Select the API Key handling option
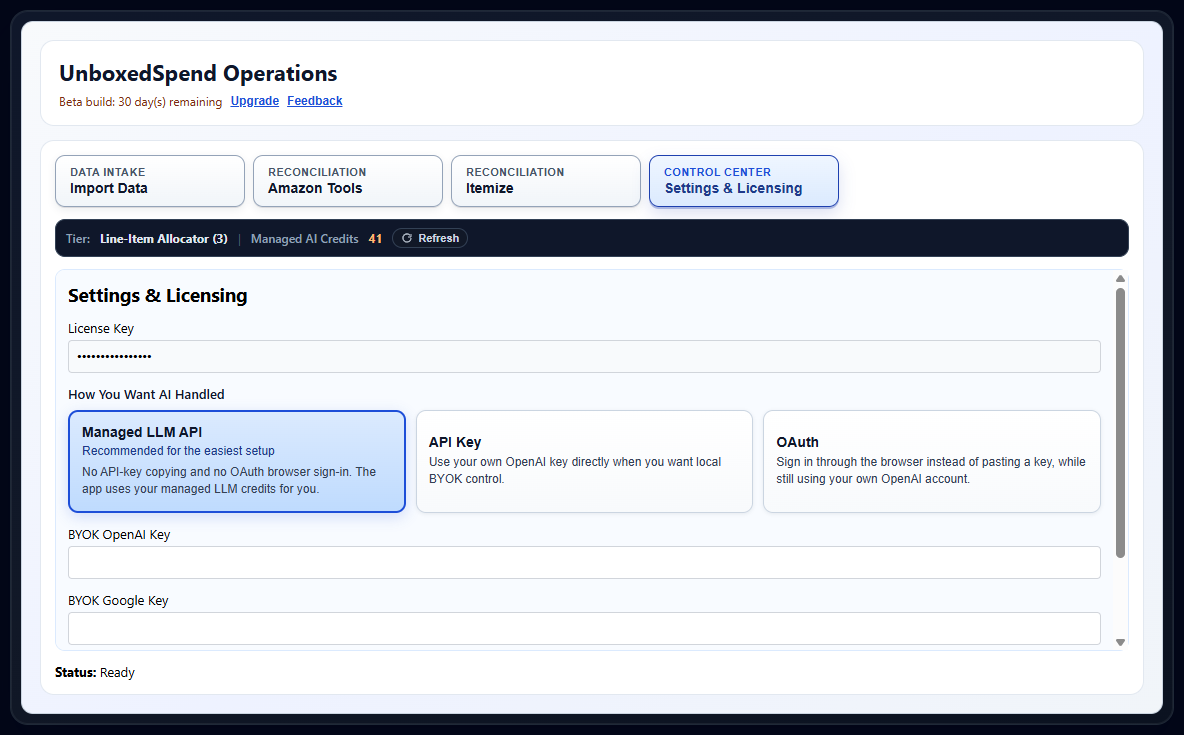This screenshot has width=1184, height=735. click(584, 461)
